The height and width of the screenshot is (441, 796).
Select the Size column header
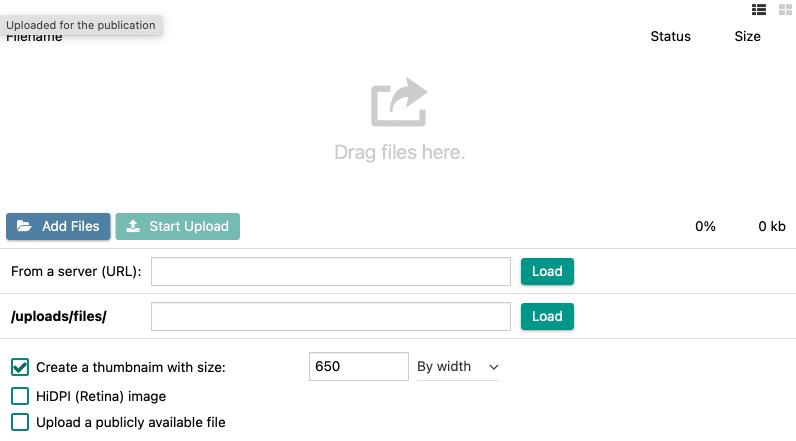click(x=747, y=36)
